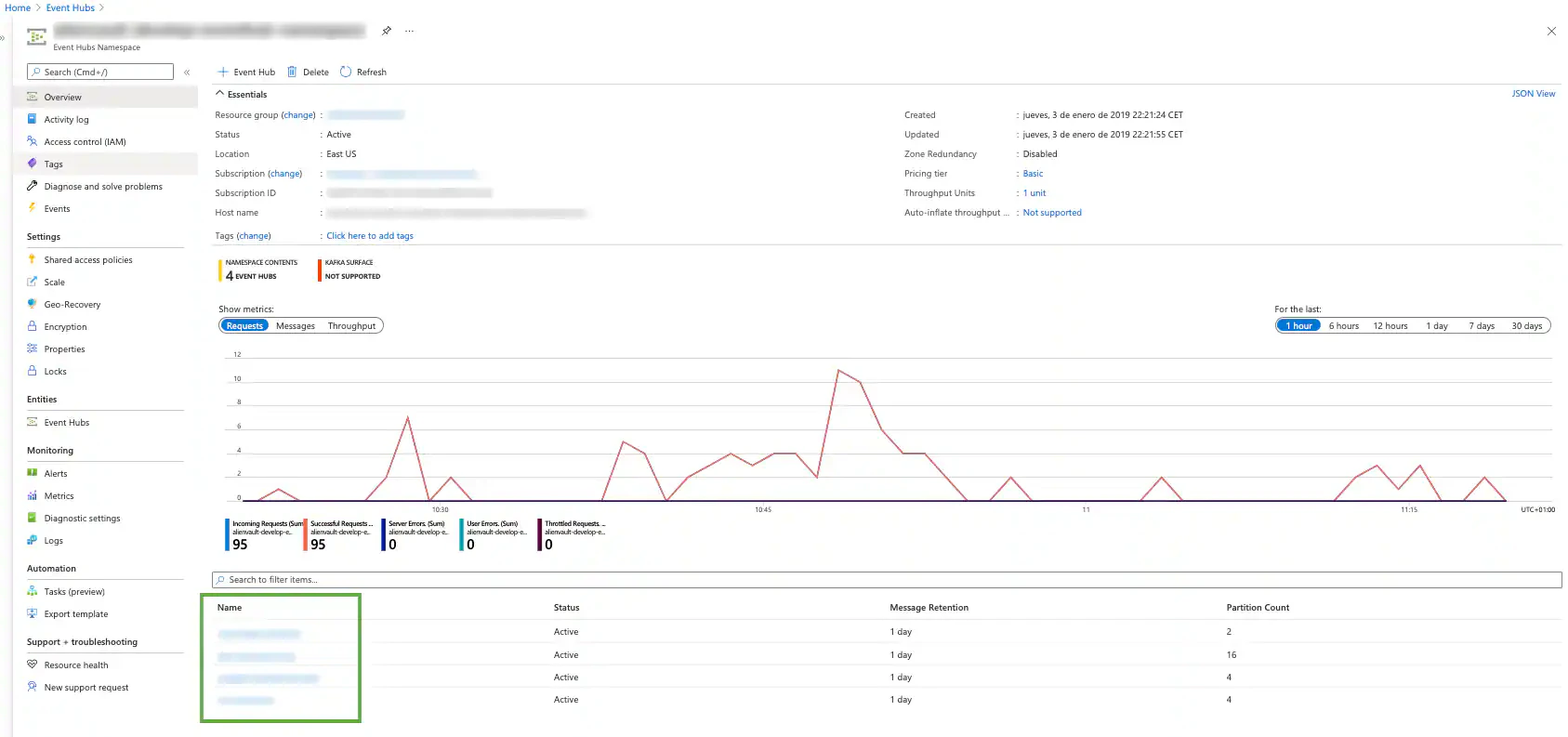Open Activity log from the sidebar

coord(66,120)
